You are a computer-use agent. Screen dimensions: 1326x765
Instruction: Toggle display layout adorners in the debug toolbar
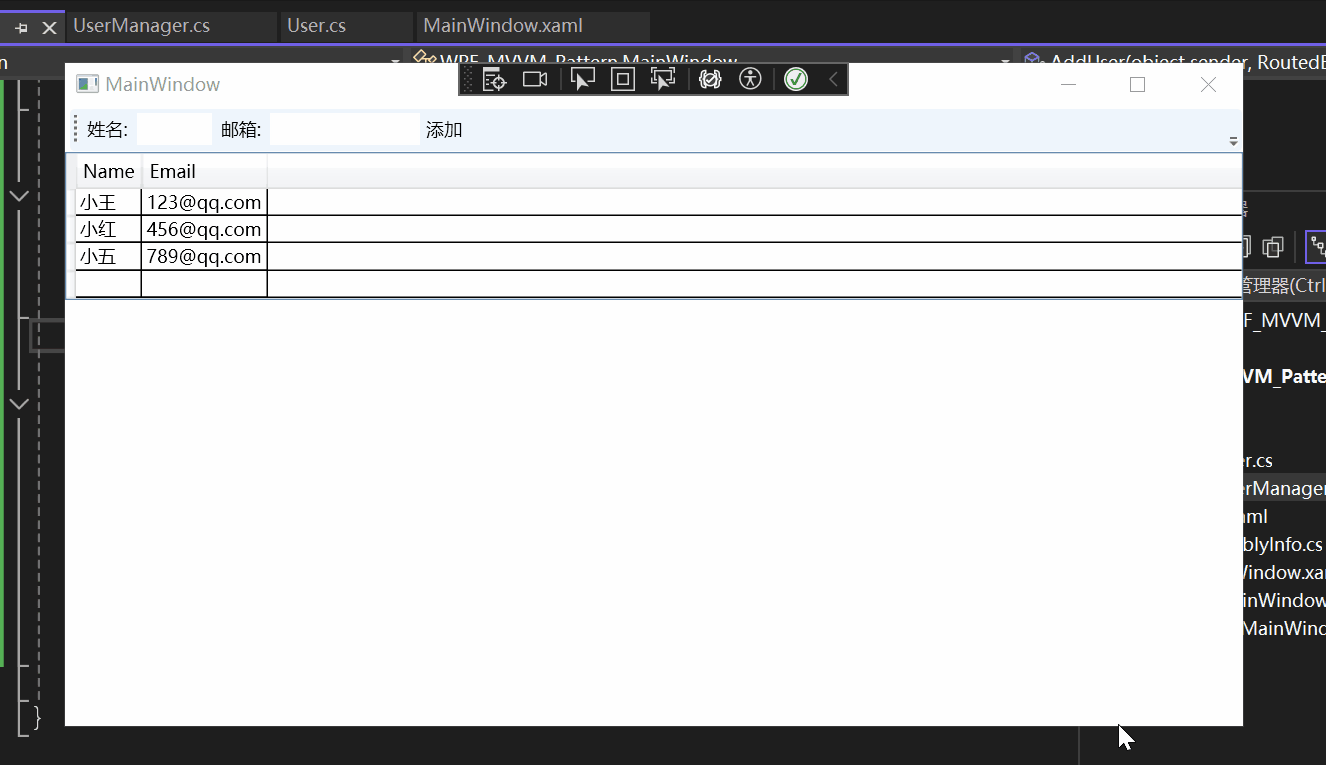point(622,77)
